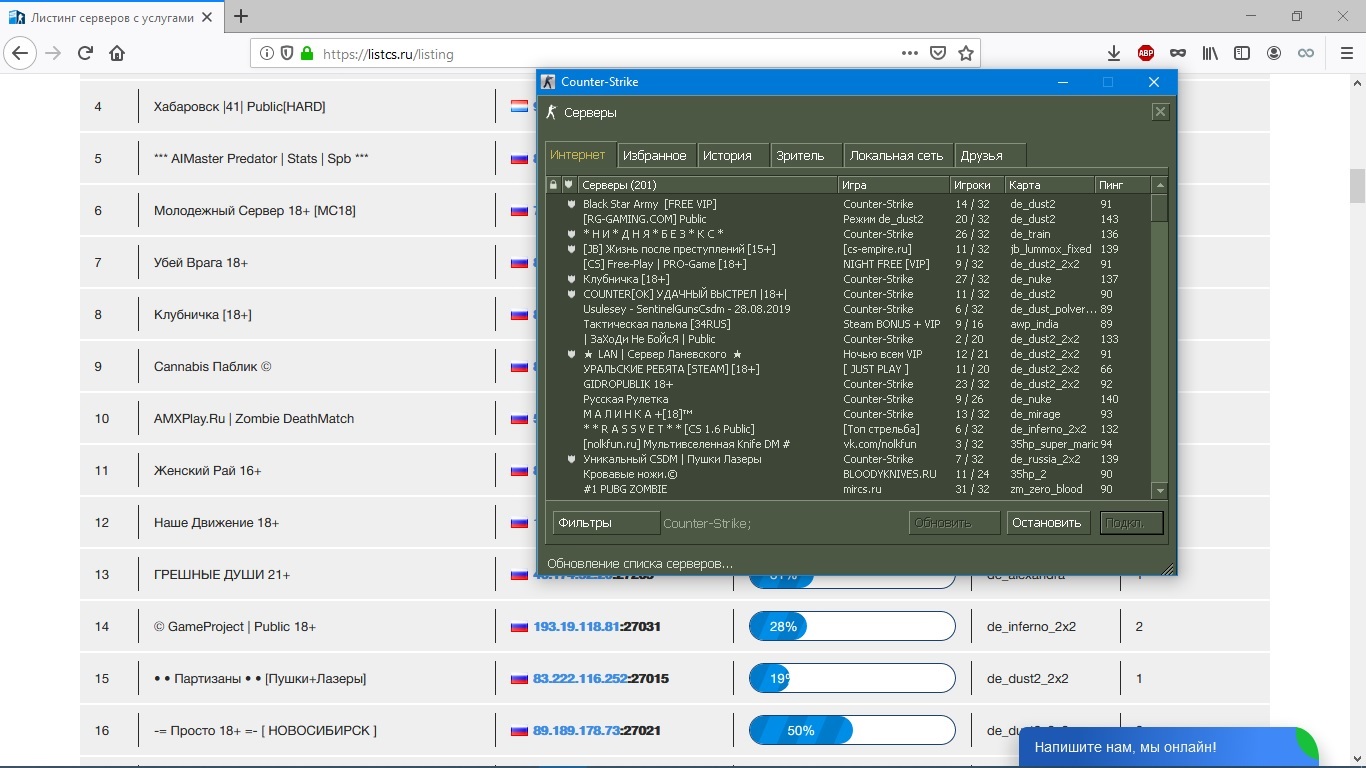Click the browser Back arrow

coord(21,53)
